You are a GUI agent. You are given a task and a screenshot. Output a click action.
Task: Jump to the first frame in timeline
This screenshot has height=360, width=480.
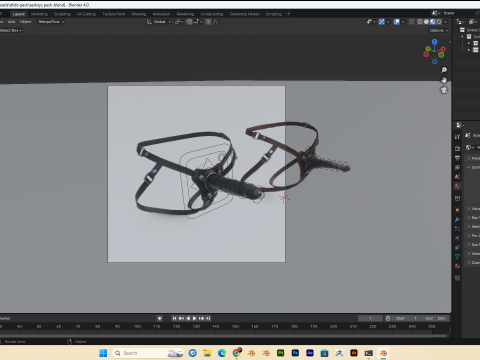[174, 318]
